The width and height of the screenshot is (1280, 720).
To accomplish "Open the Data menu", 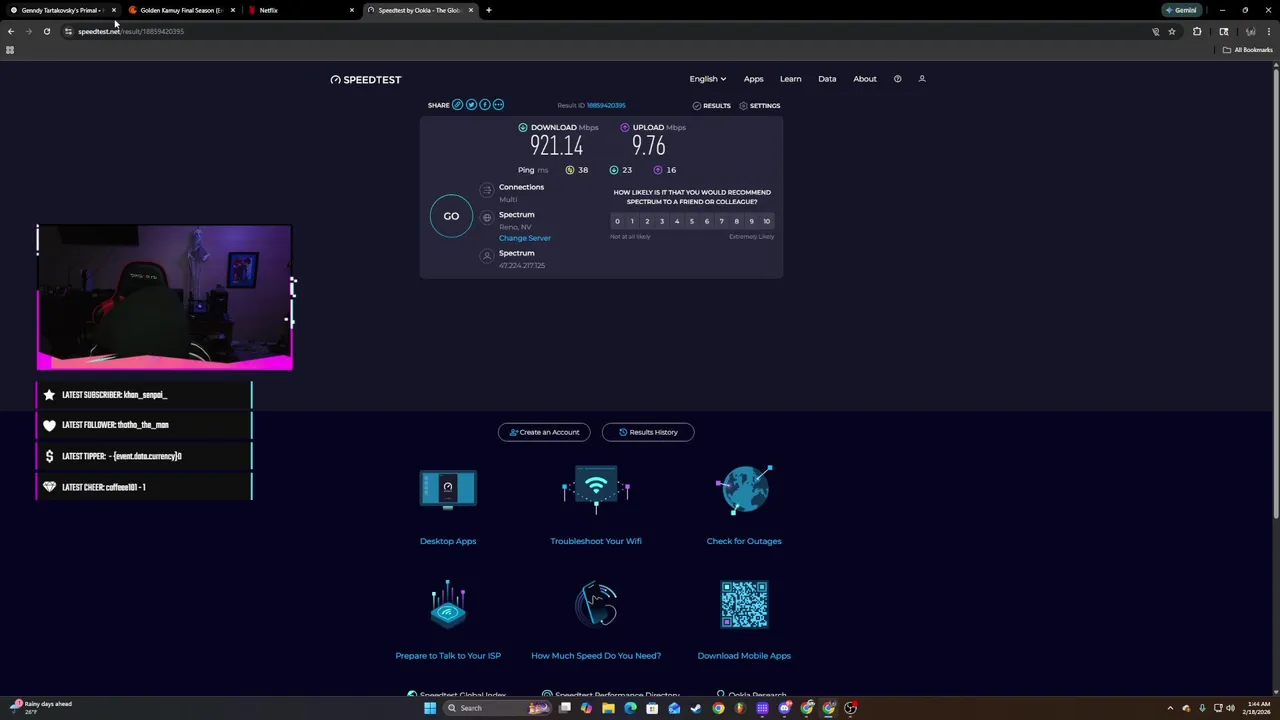I will (827, 79).
